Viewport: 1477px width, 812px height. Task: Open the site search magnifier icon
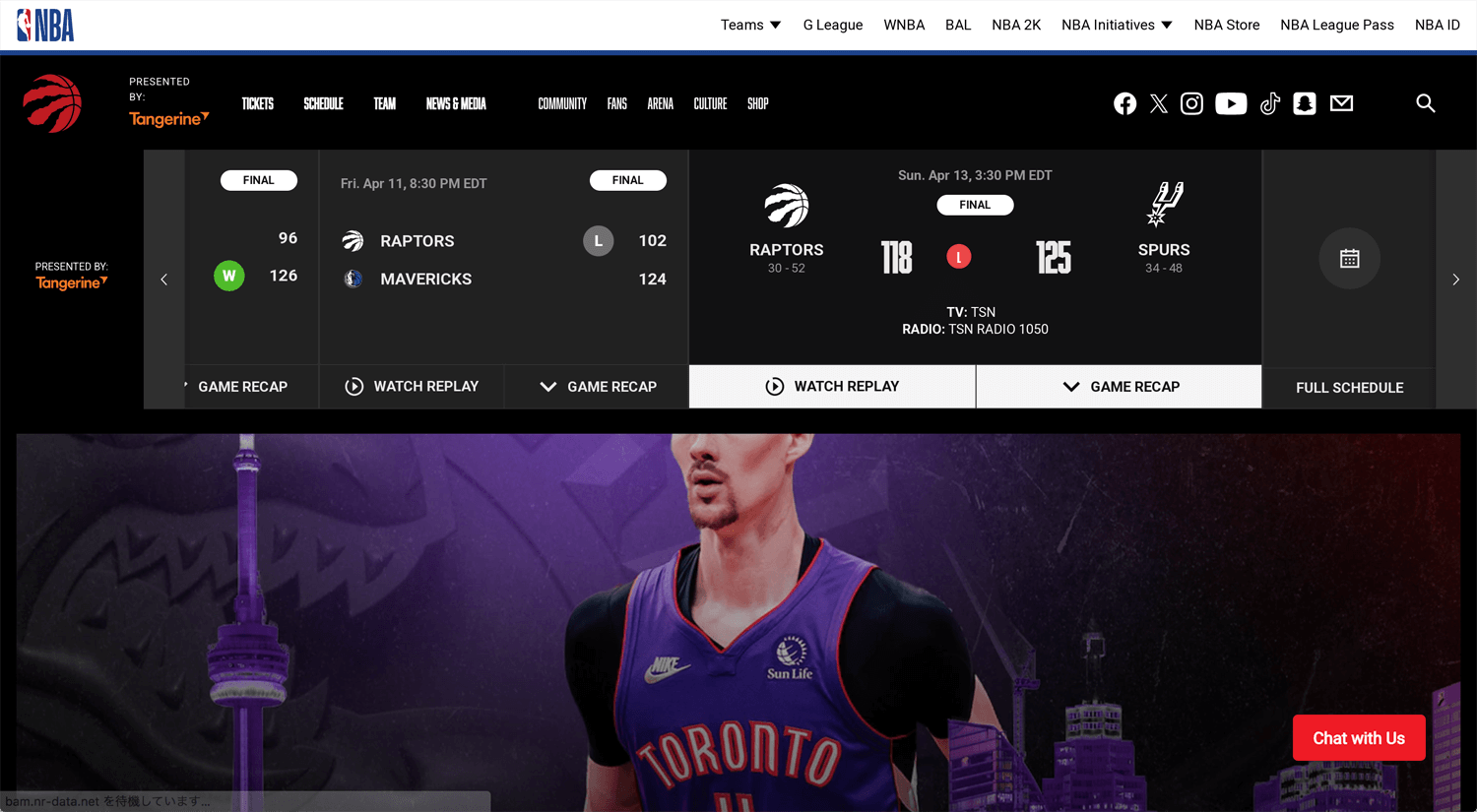[1425, 103]
